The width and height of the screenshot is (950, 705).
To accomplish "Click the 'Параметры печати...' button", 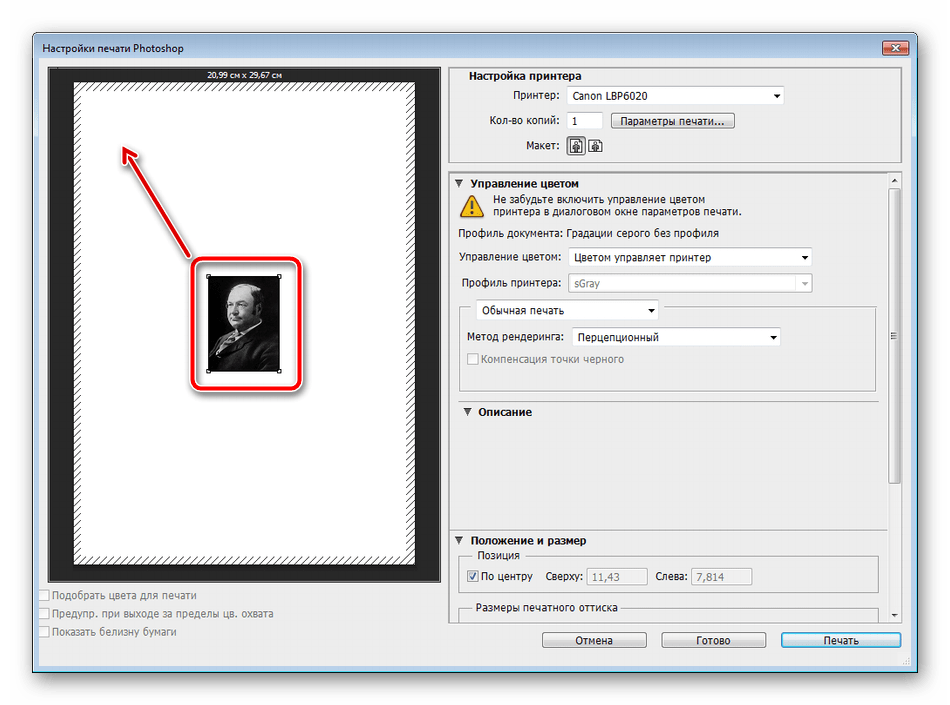I will pos(673,121).
